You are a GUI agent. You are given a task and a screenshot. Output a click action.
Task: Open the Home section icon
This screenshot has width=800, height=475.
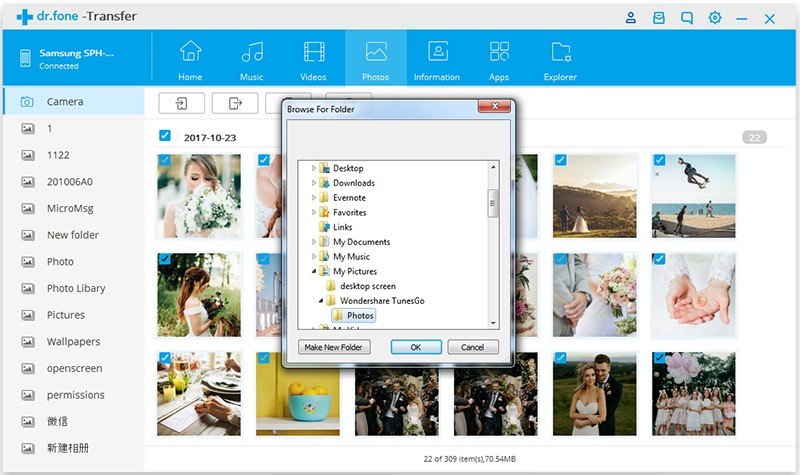(190, 58)
